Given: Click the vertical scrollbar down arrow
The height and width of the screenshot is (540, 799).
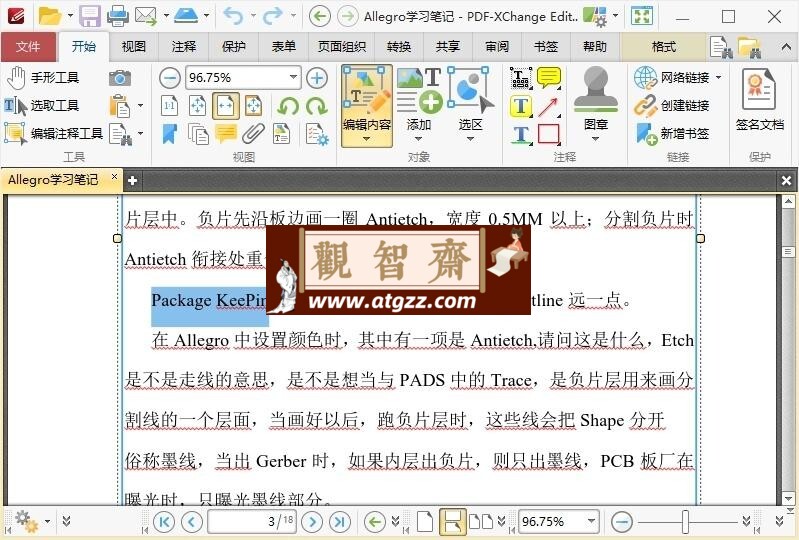Looking at the screenshot, I should (x=788, y=498).
